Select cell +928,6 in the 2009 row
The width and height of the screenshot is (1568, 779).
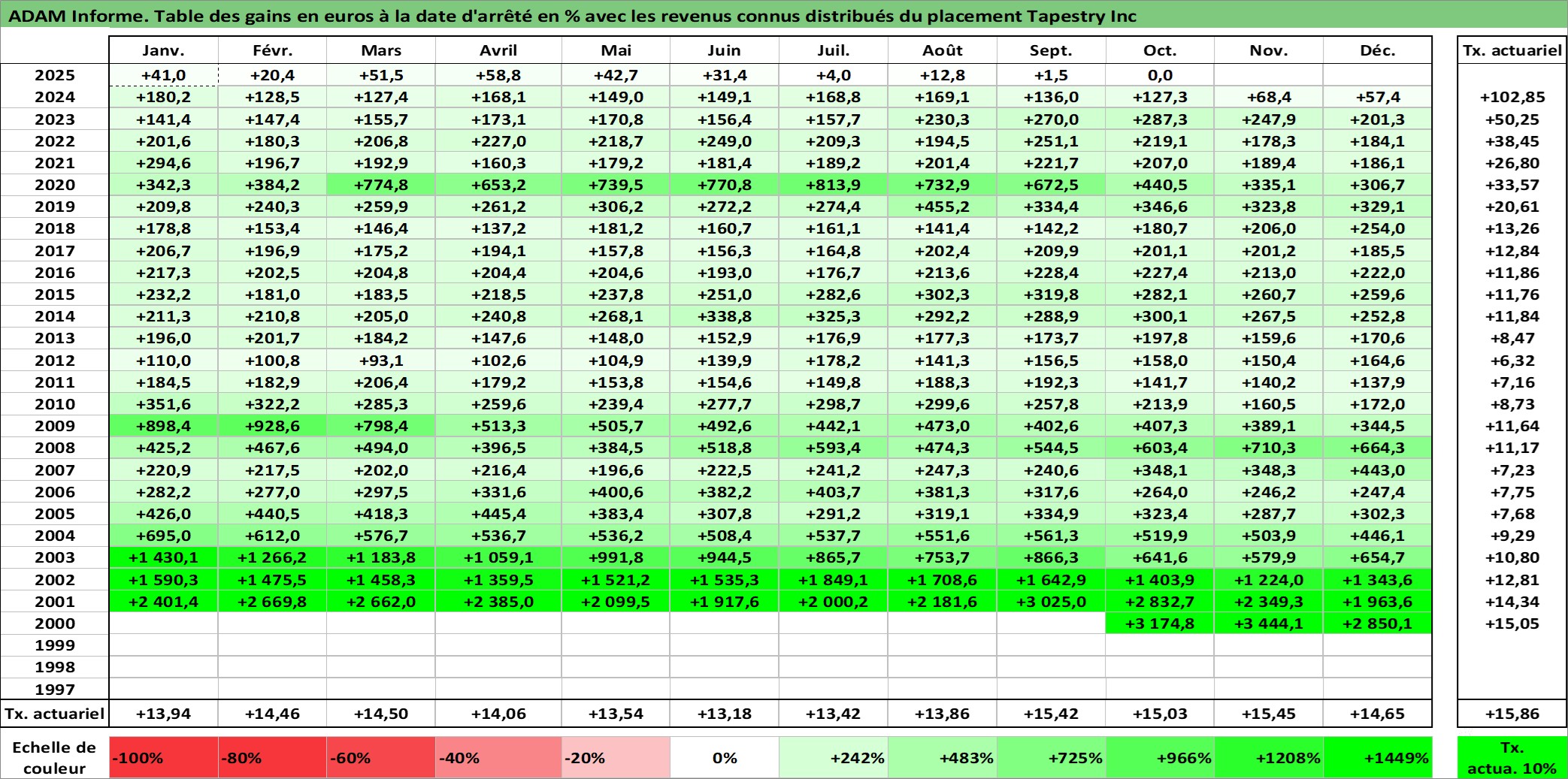click(x=273, y=426)
